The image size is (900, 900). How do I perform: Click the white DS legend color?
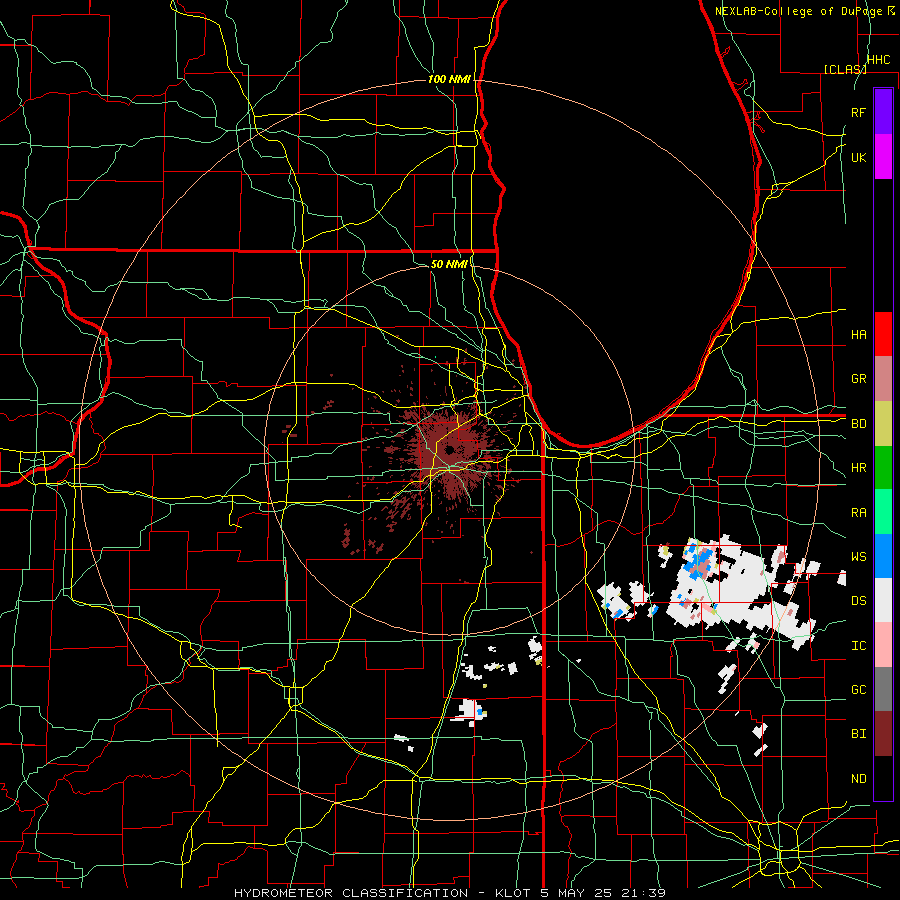(x=883, y=600)
